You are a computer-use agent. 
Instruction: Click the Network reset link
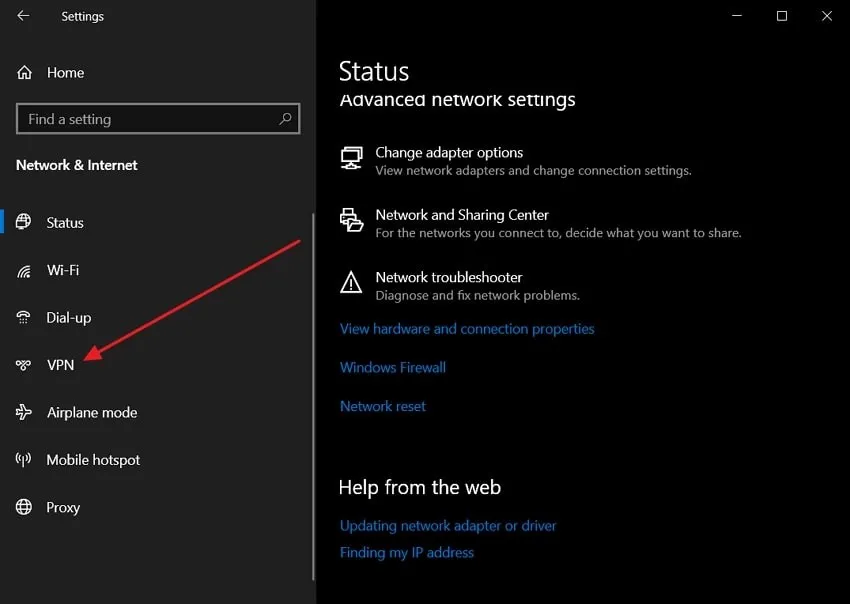(383, 406)
